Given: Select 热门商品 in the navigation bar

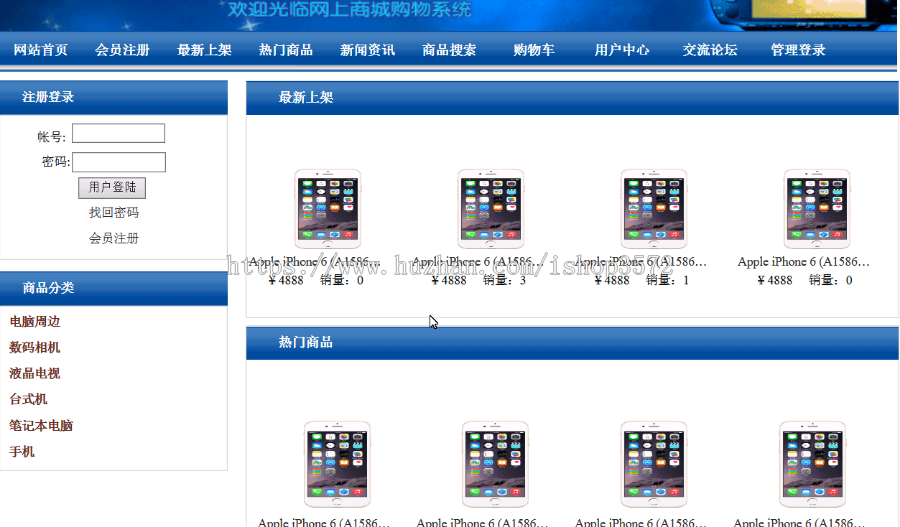Looking at the screenshot, I should tap(286, 50).
